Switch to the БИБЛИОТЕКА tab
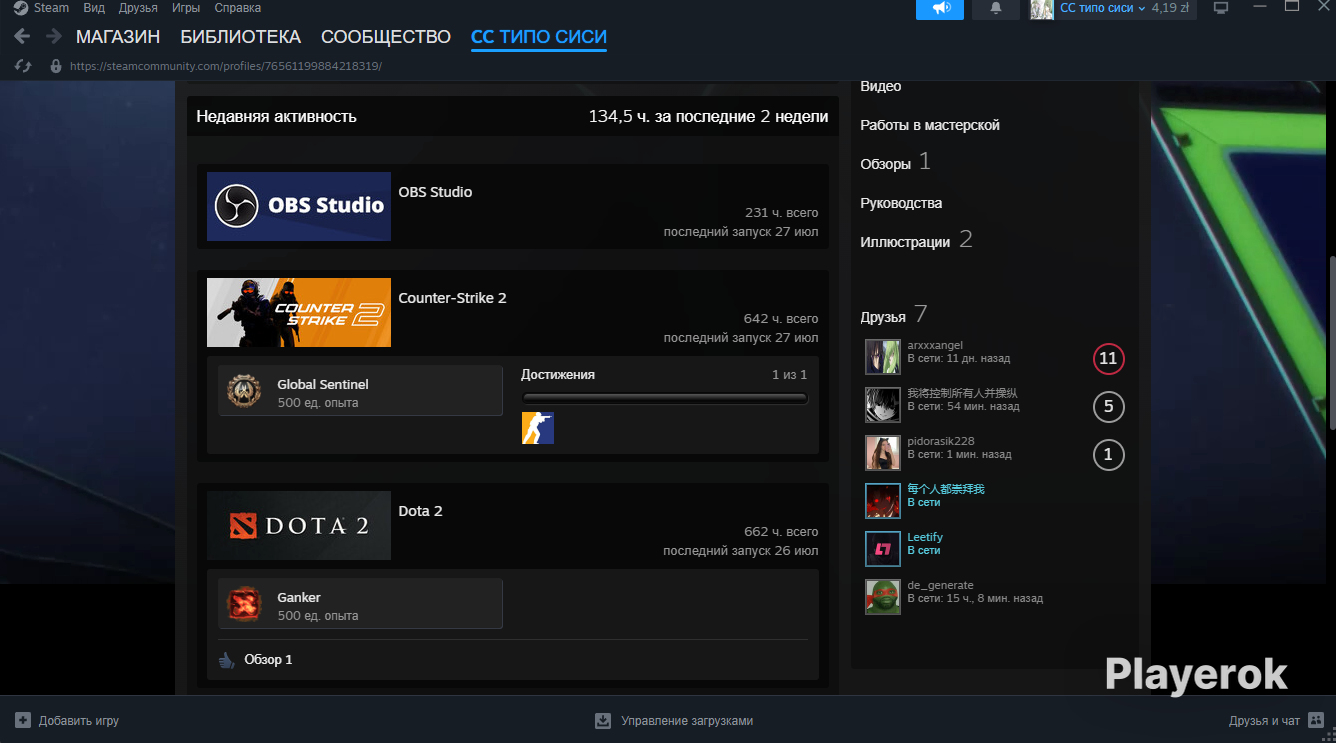This screenshot has width=1336, height=743. (240, 37)
